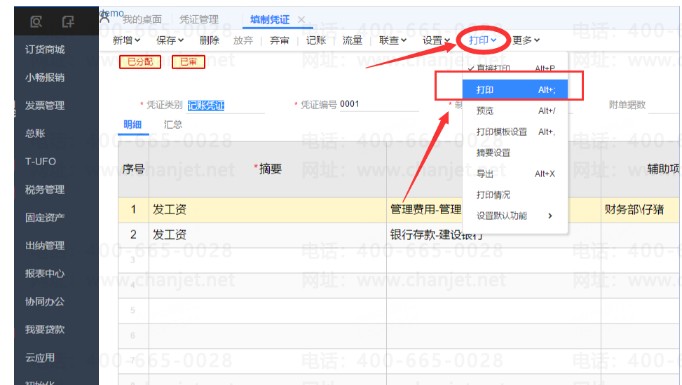Open 总账 in the sidebar

pyautogui.click(x=35, y=134)
